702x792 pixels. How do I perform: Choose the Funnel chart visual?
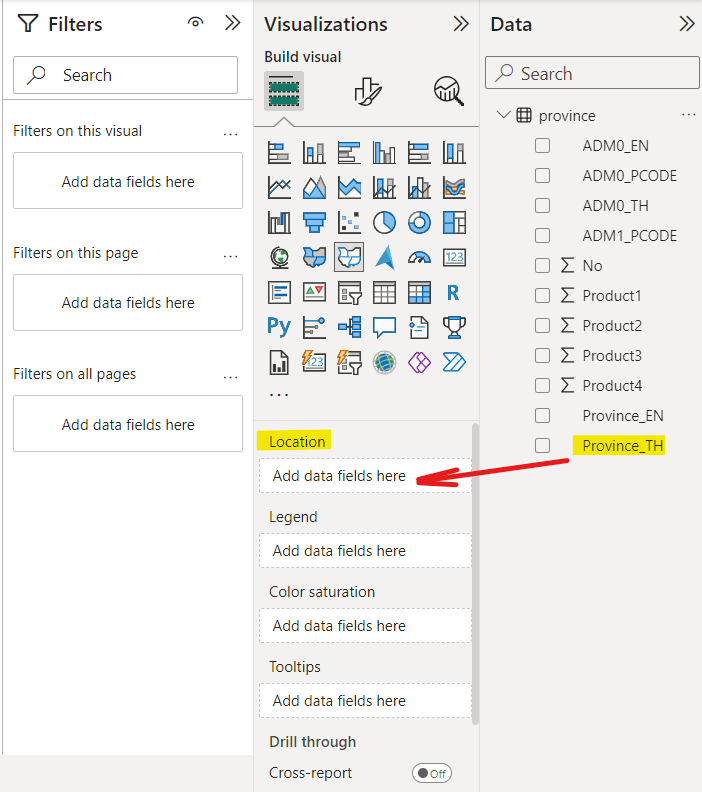click(x=314, y=222)
